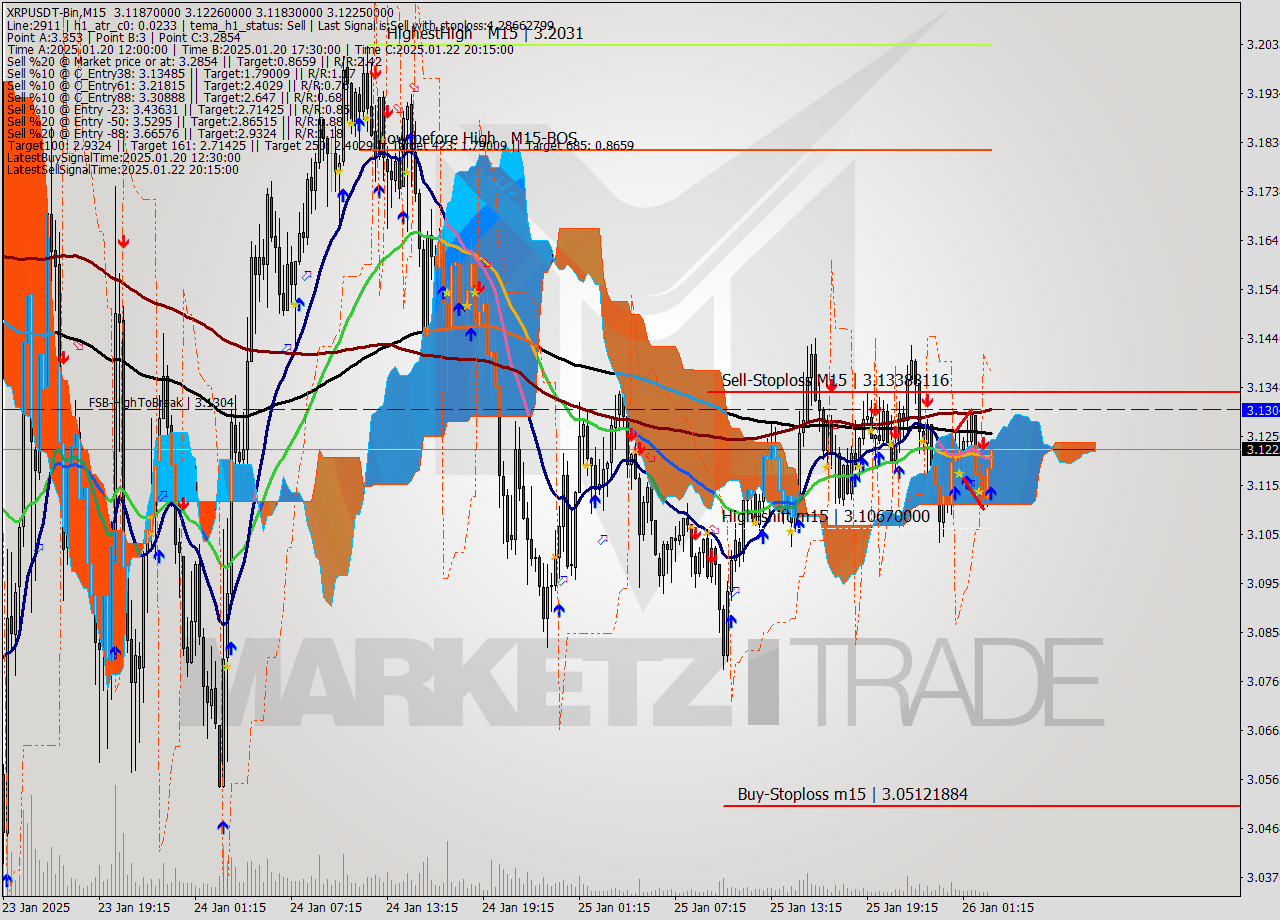Select the red Buy-Stoploss horizontal line
Image resolution: width=1280 pixels, height=920 pixels.
pos(981,805)
